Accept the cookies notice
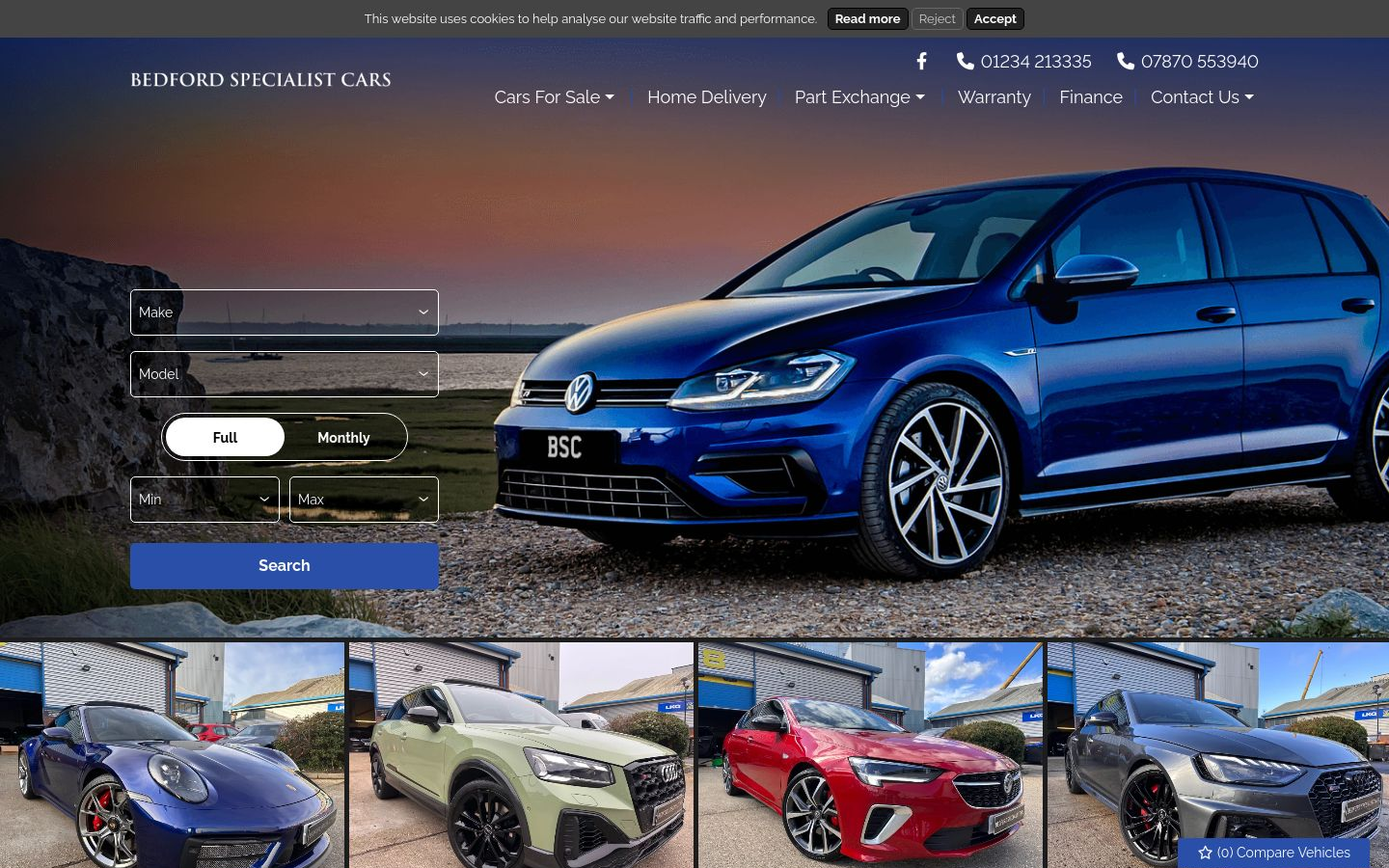The image size is (1389, 868). tap(995, 18)
